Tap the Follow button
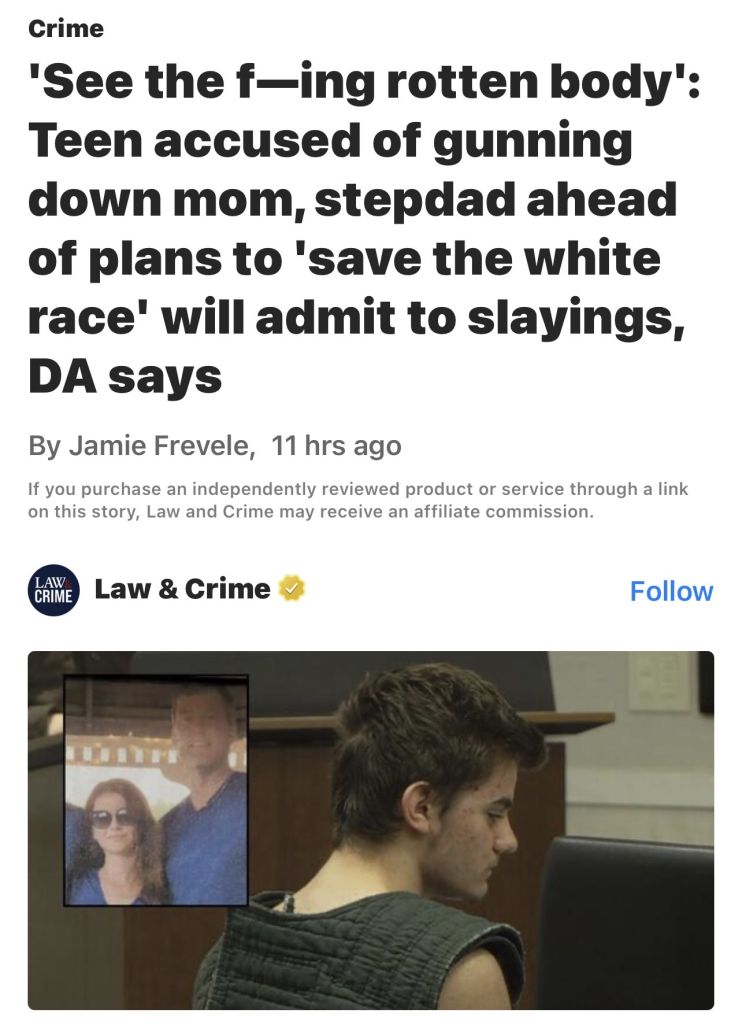 click(671, 590)
